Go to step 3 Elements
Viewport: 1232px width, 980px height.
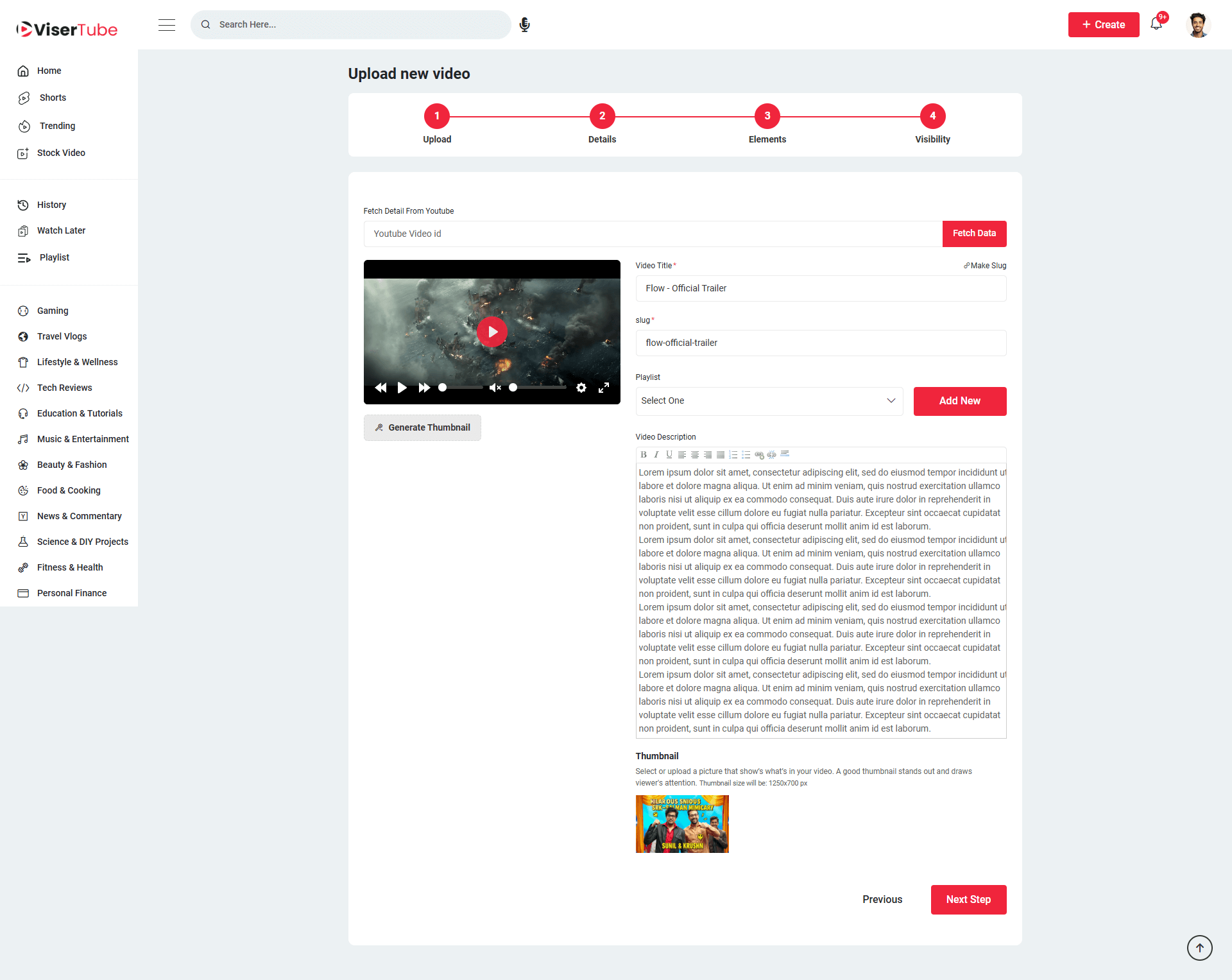pos(767,116)
